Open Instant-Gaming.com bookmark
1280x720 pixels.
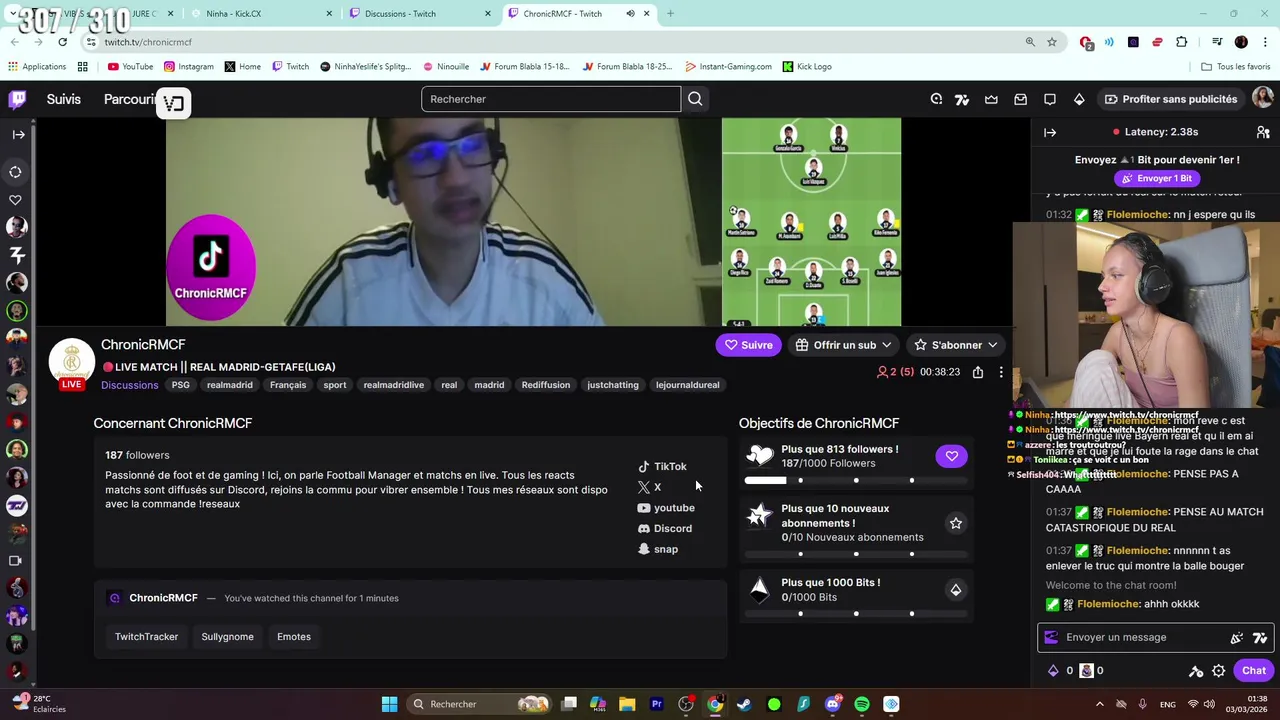coord(728,66)
